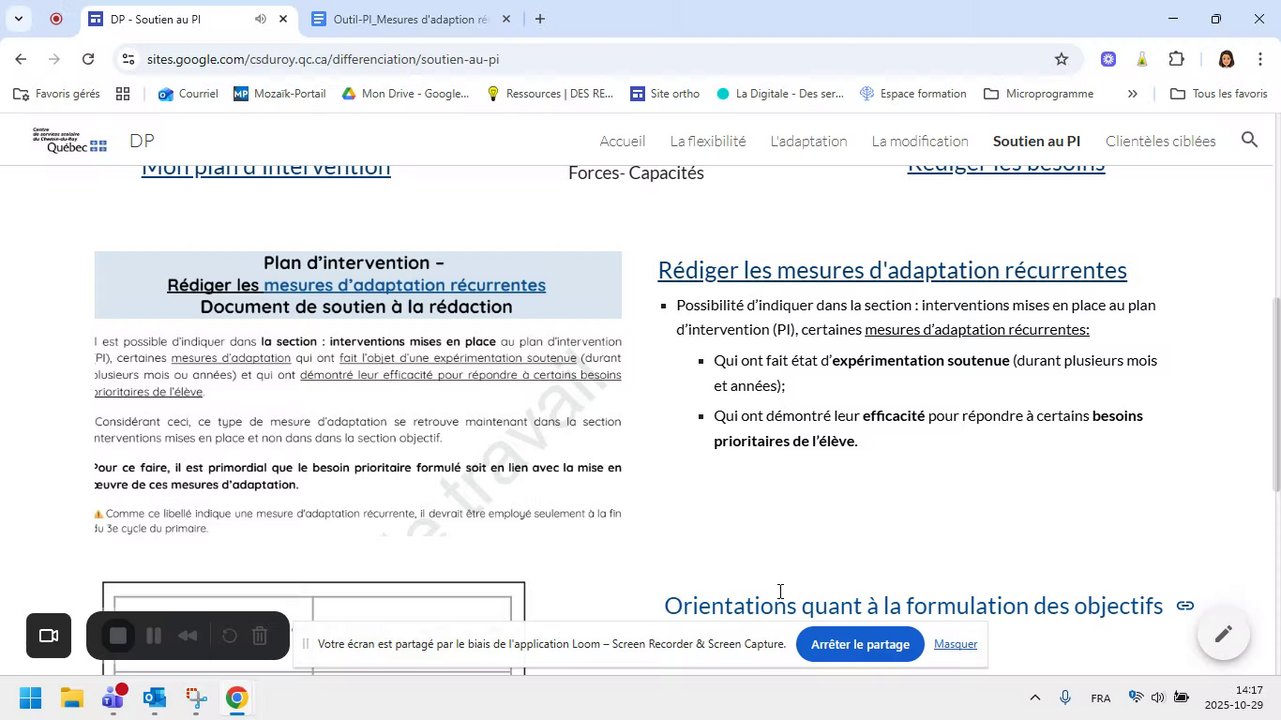Open the Microprogramme bookmarks folder
Image resolution: width=1281 pixels, height=720 pixels.
1039,94
